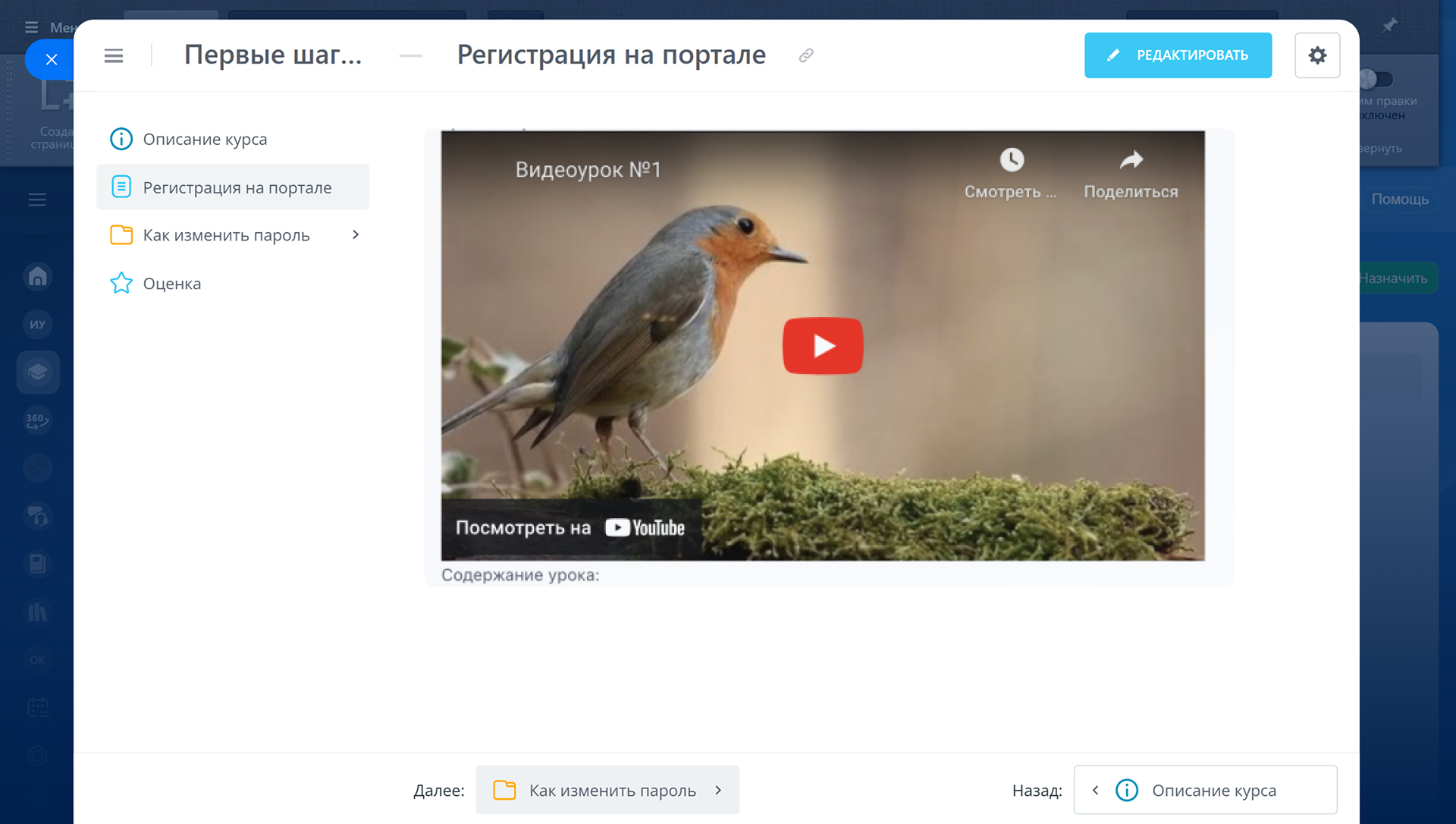Toggle the edit mode switch

click(x=1376, y=79)
